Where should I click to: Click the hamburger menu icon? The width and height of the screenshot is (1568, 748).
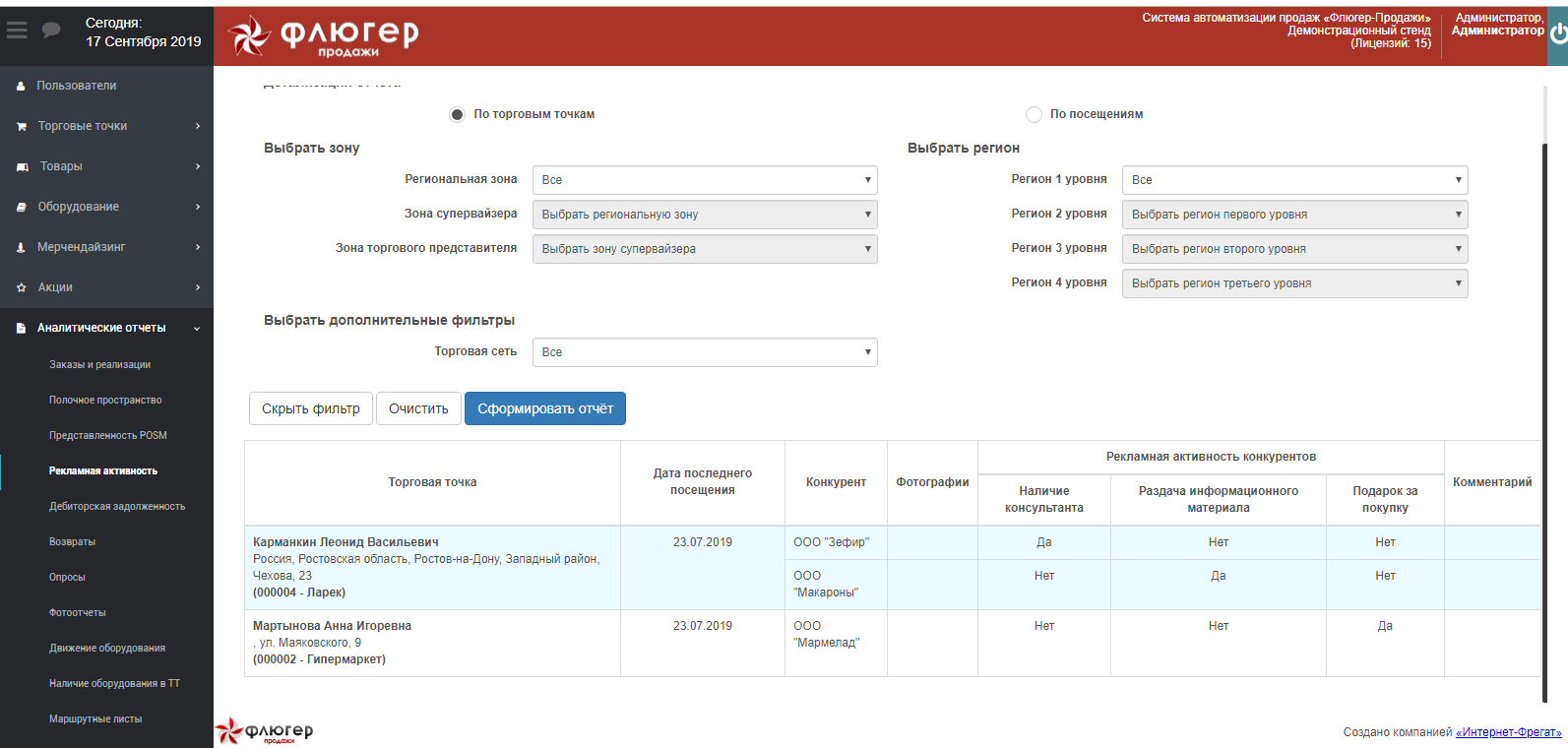(x=17, y=31)
